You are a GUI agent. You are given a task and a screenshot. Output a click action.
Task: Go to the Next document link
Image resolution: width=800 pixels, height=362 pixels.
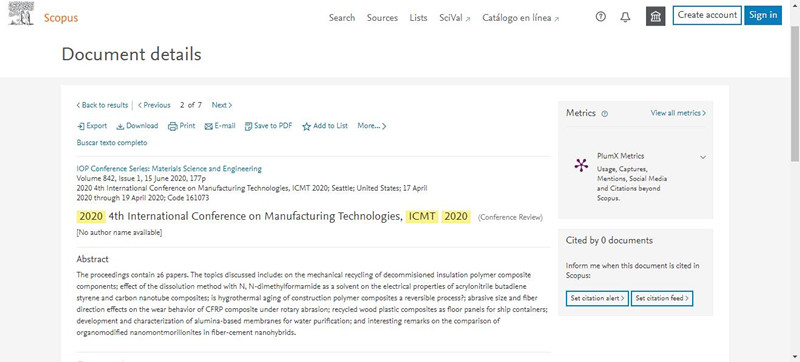click(x=222, y=105)
